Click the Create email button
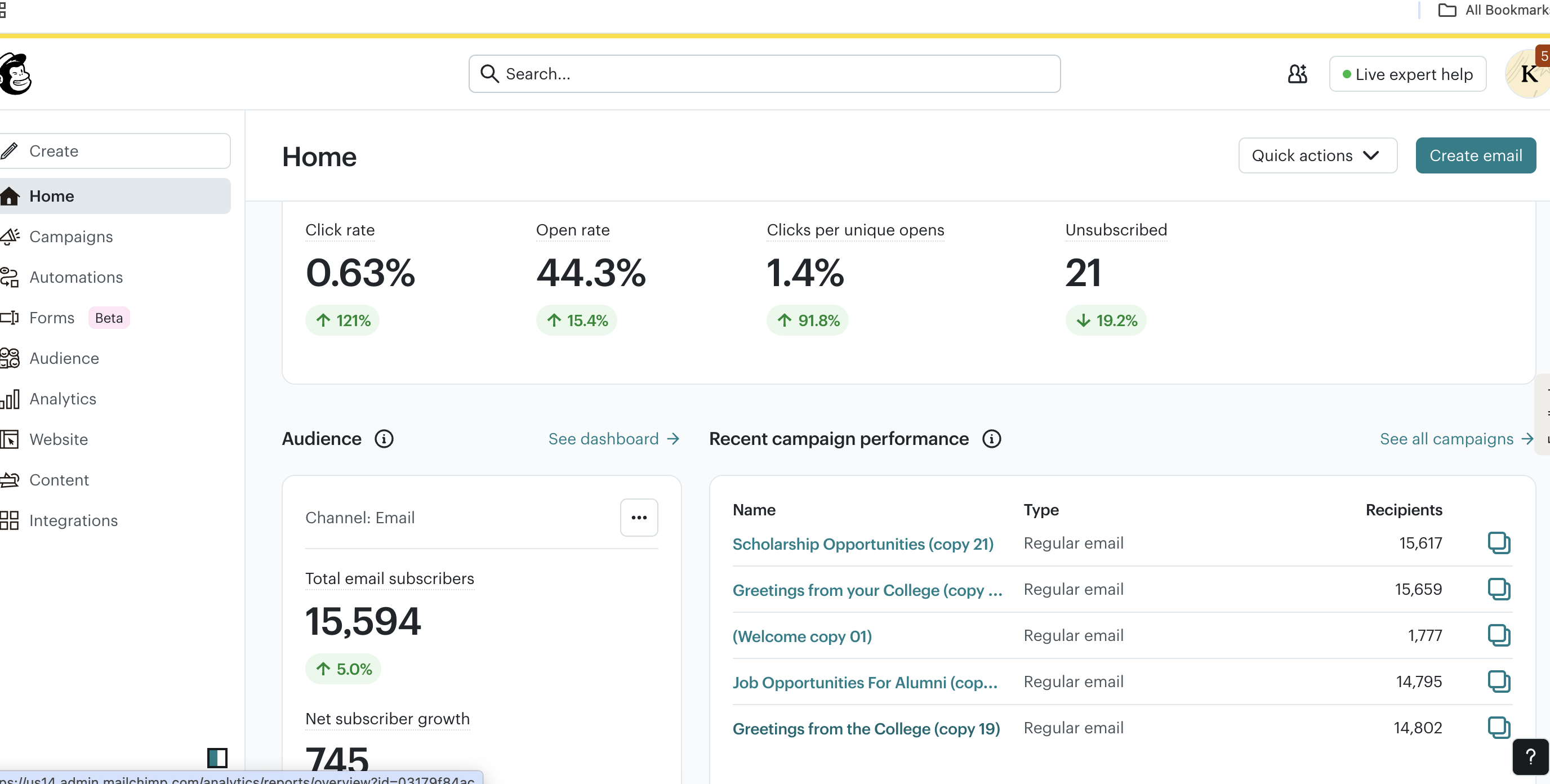Screen dimensions: 1550x784 click(x=1475, y=155)
